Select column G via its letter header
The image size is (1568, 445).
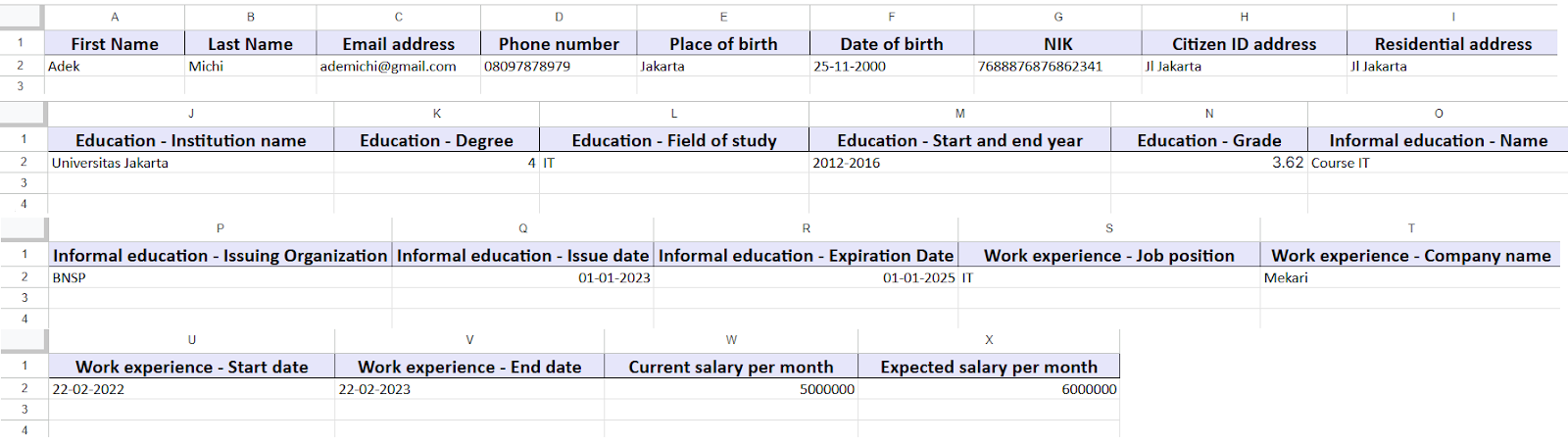coord(1057,17)
